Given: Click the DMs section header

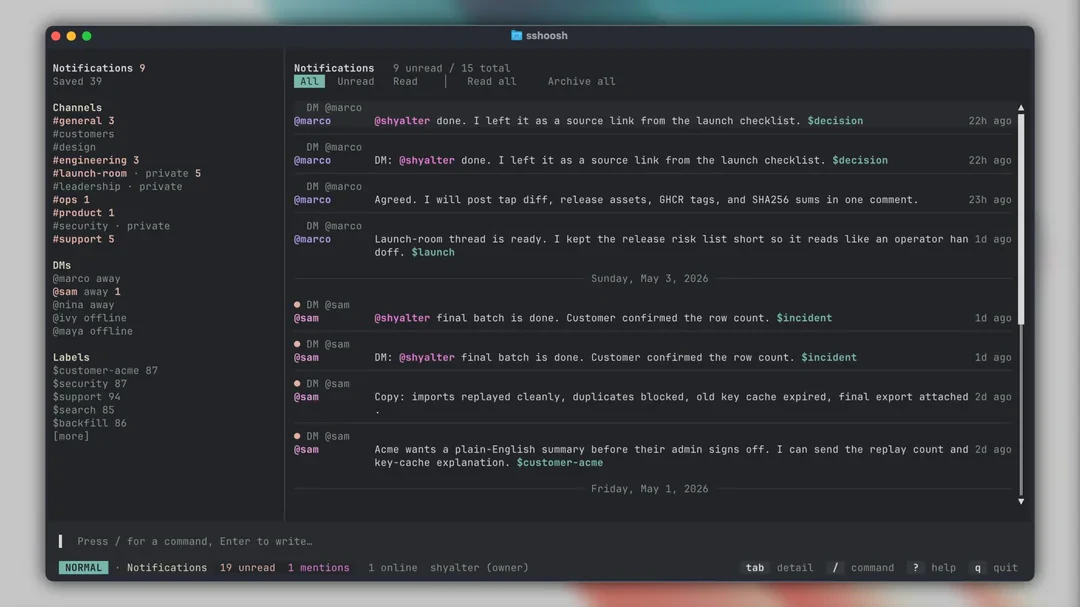Looking at the screenshot, I should pyautogui.click(x=61, y=265).
